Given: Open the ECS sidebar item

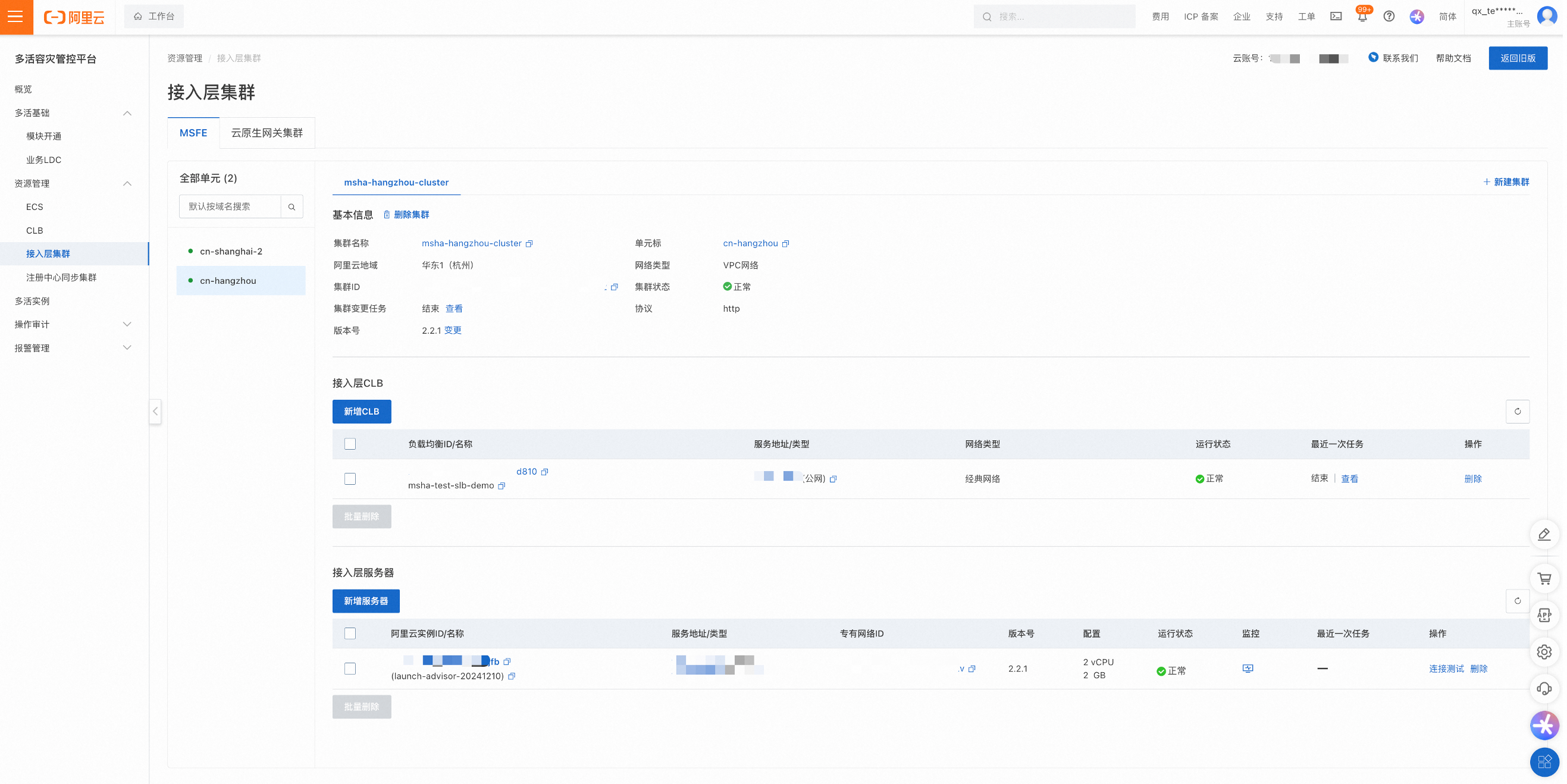Looking at the screenshot, I should 35,208.
